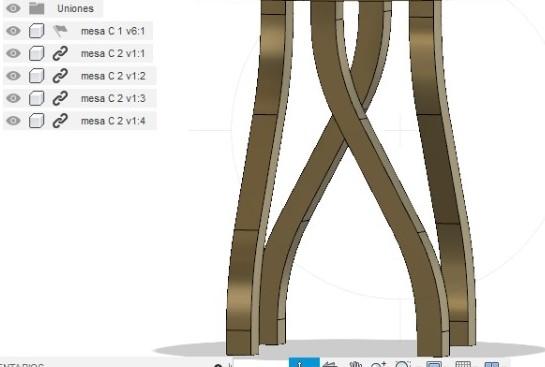Toggle visibility of mesa C 2 v1:4
This screenshot has height=367, width=545.
13,121
